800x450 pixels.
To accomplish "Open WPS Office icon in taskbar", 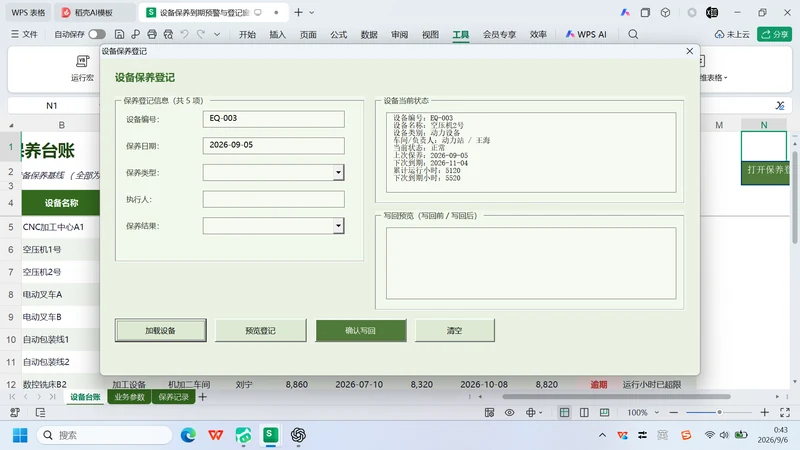I will 215,435.
